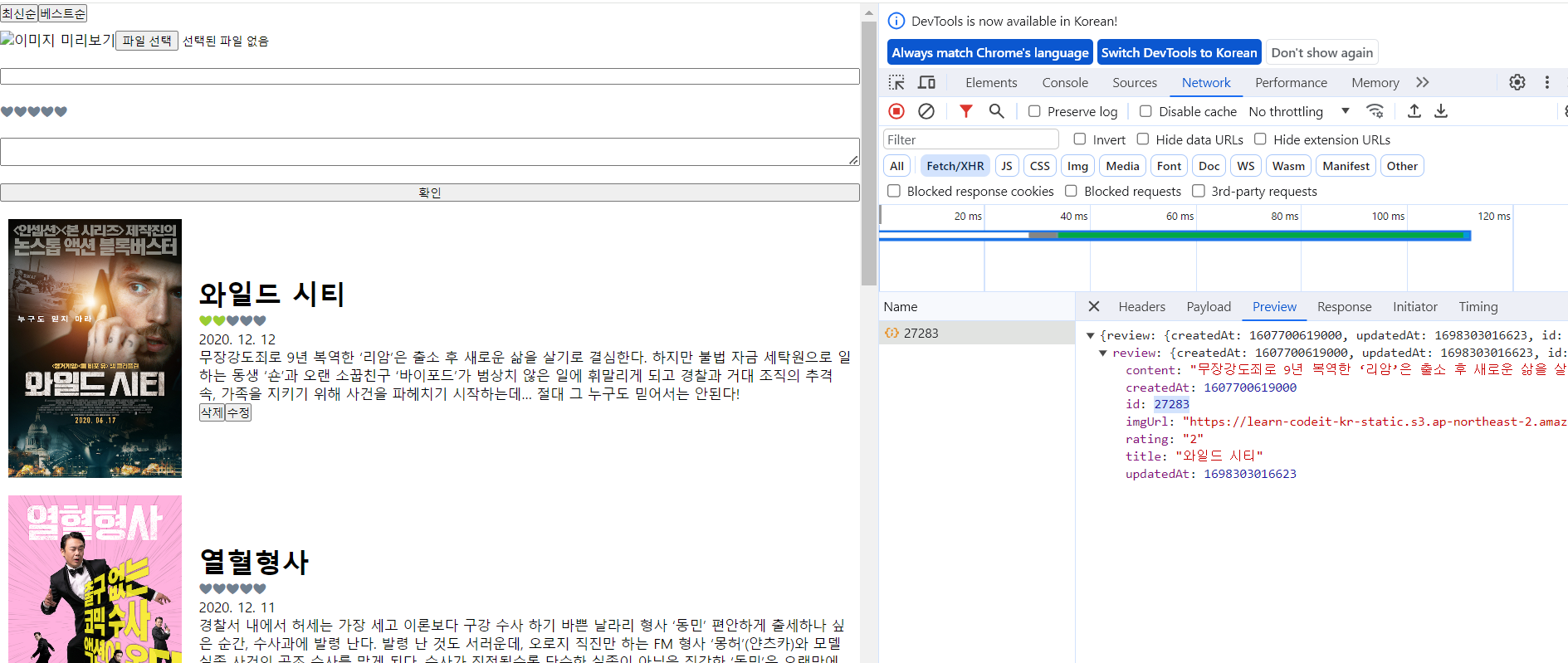Image resolution: width=1568 pixels, height=663 pixels.
Task: Filter requests by Fetch/XHR
Action: pyautogui.click(x=955, y=166)
